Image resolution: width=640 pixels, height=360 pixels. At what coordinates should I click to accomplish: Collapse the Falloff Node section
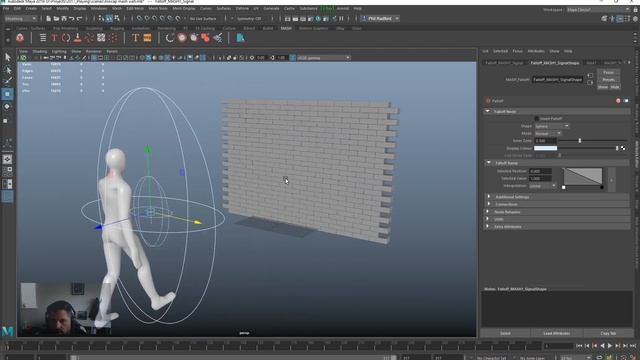point(556,111)
